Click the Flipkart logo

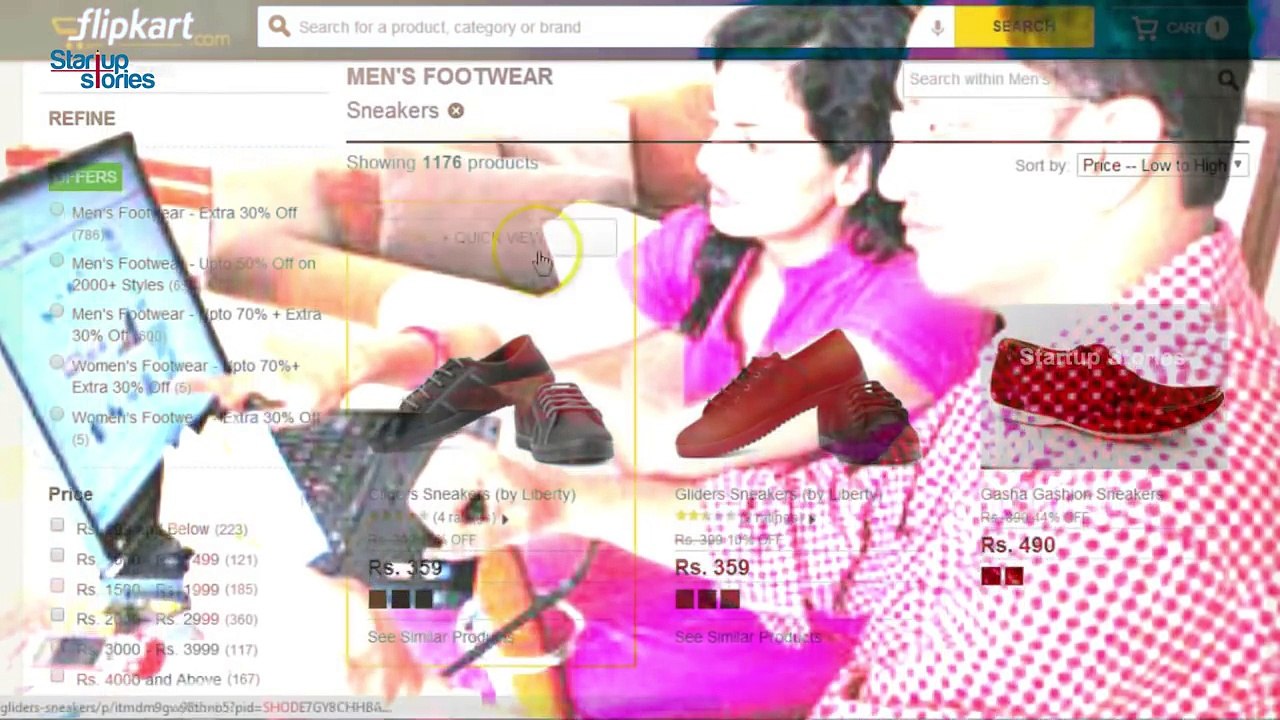pos(140,27)
